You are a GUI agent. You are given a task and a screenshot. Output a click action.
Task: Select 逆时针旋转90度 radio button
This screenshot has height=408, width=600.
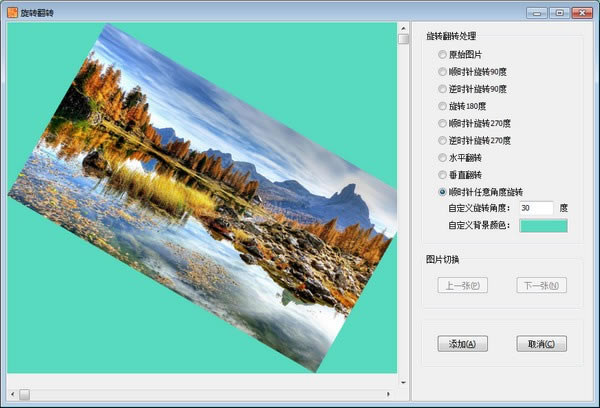(443, 89)
